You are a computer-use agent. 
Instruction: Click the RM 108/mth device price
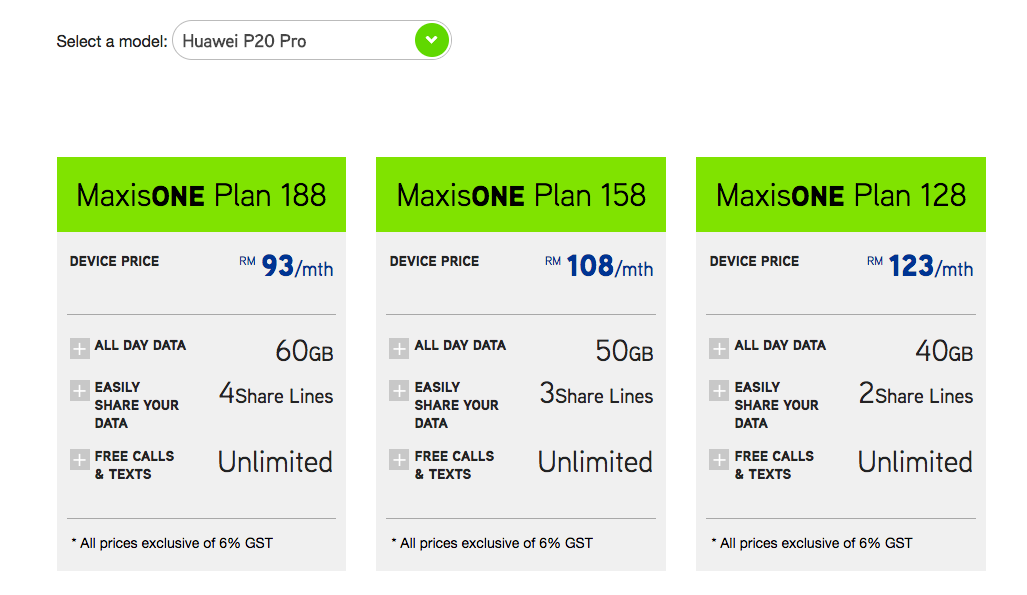coord(599,266)
